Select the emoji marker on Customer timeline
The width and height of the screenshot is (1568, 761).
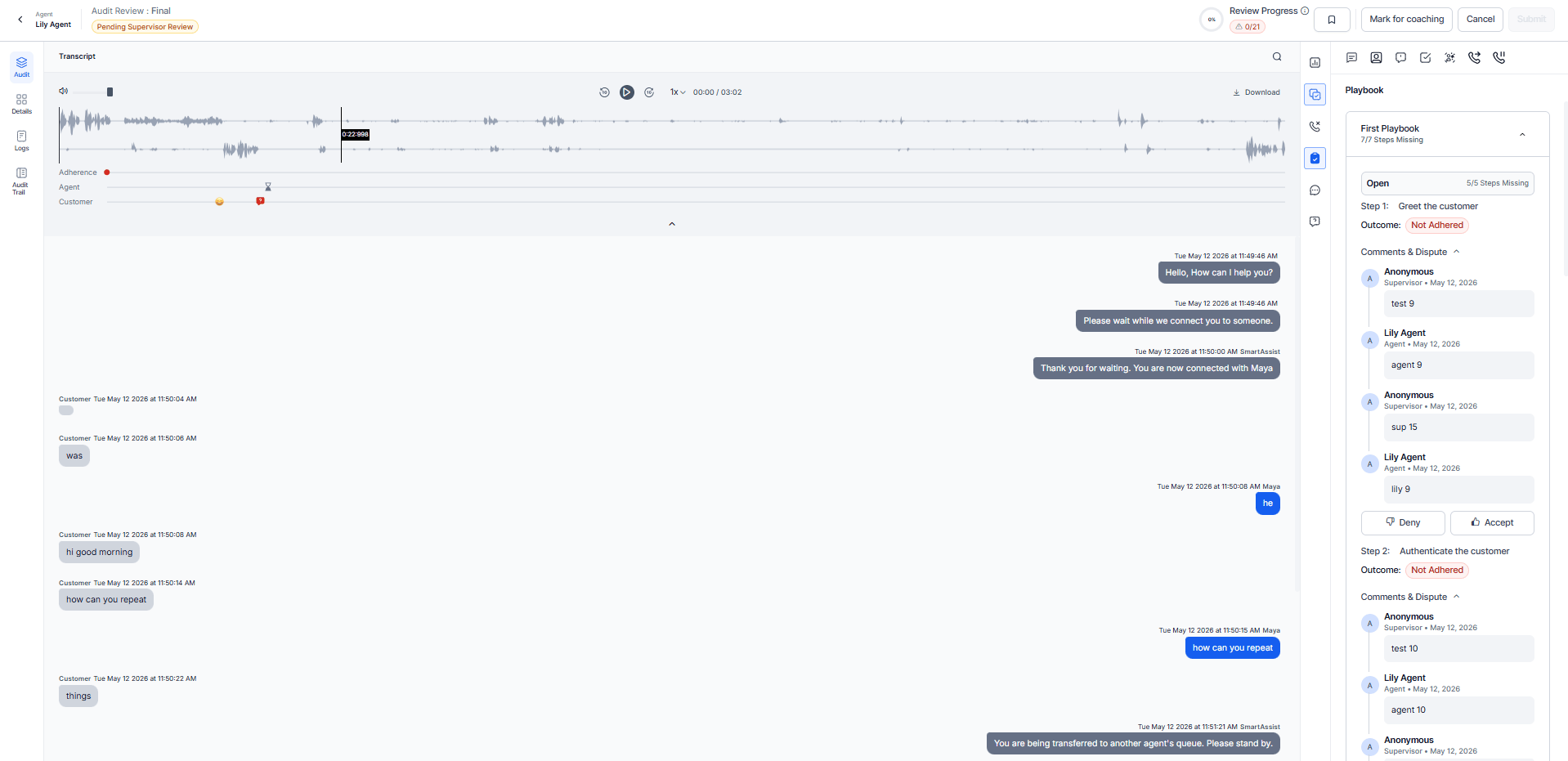click(219, 202)
